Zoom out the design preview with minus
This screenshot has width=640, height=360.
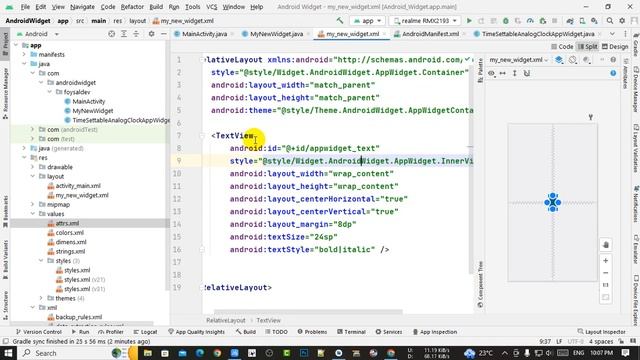[x=606, y=273]
